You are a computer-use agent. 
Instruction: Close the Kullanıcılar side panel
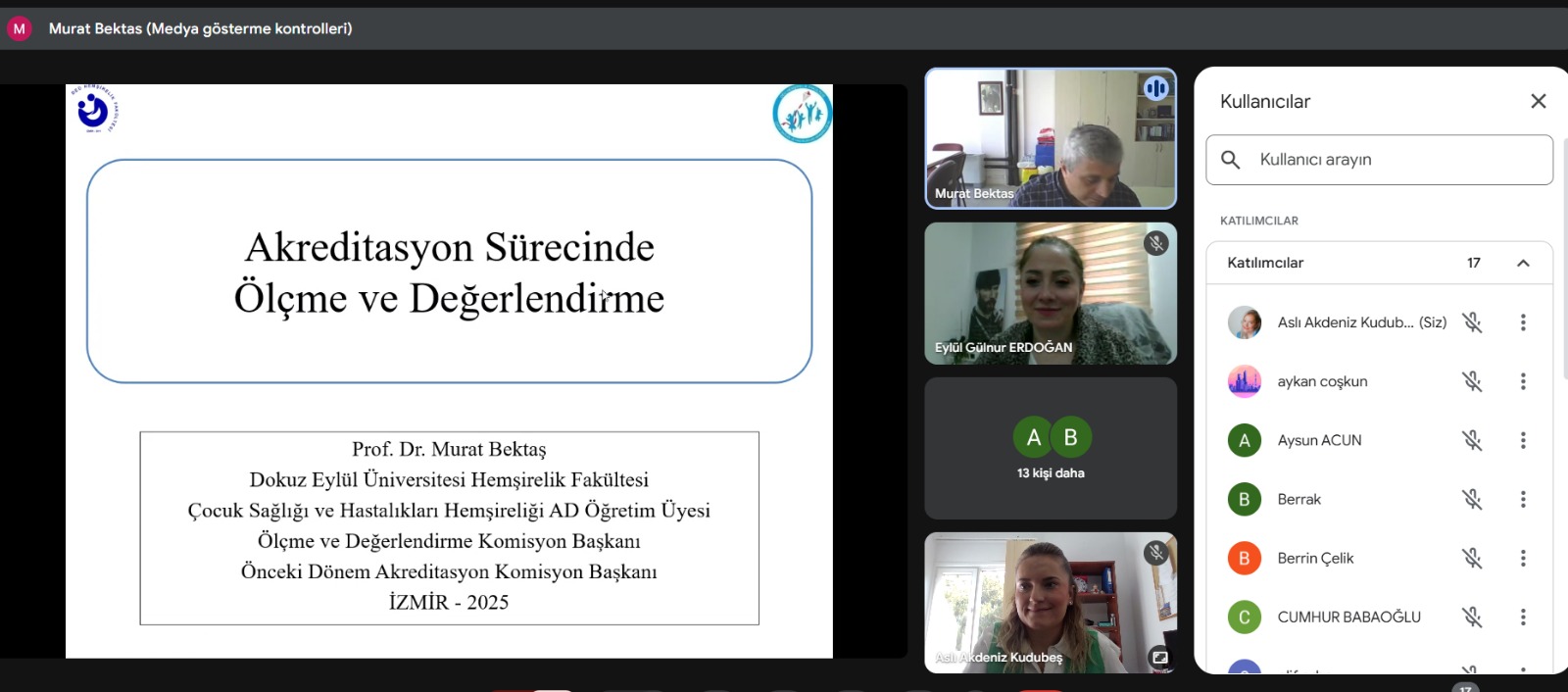tap(1538, 101)
